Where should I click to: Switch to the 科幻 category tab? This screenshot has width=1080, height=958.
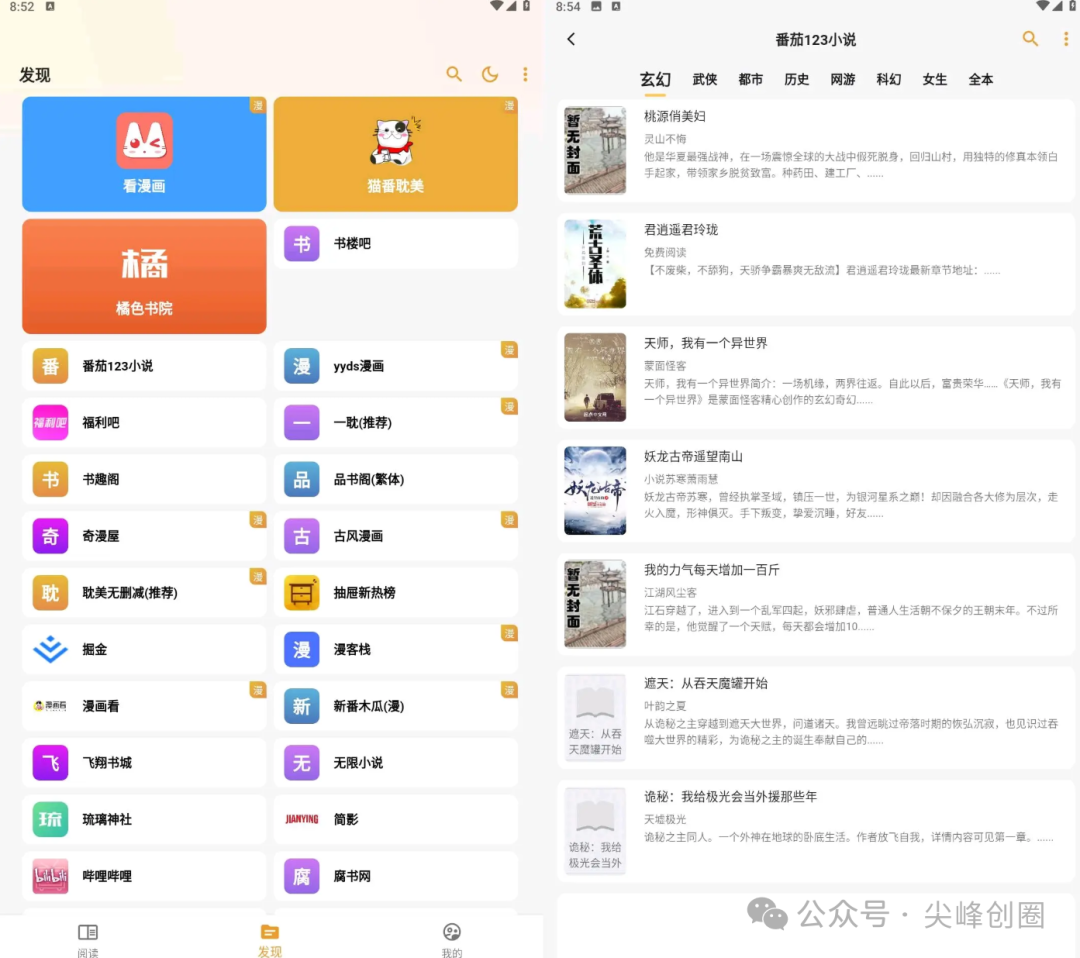(889, 79)
